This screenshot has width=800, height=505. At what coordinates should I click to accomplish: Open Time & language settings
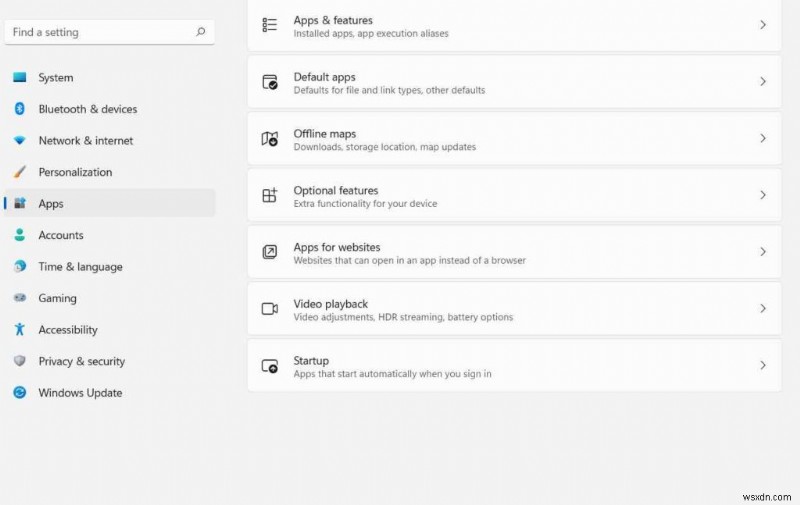(x=110, y=266)
